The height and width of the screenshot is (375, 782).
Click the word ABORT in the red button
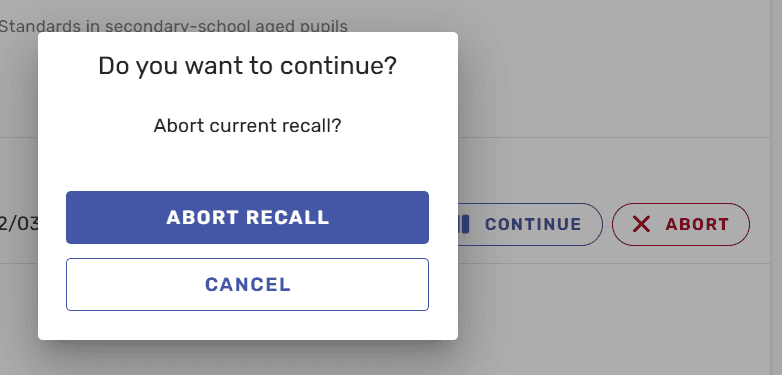(697, 224)
